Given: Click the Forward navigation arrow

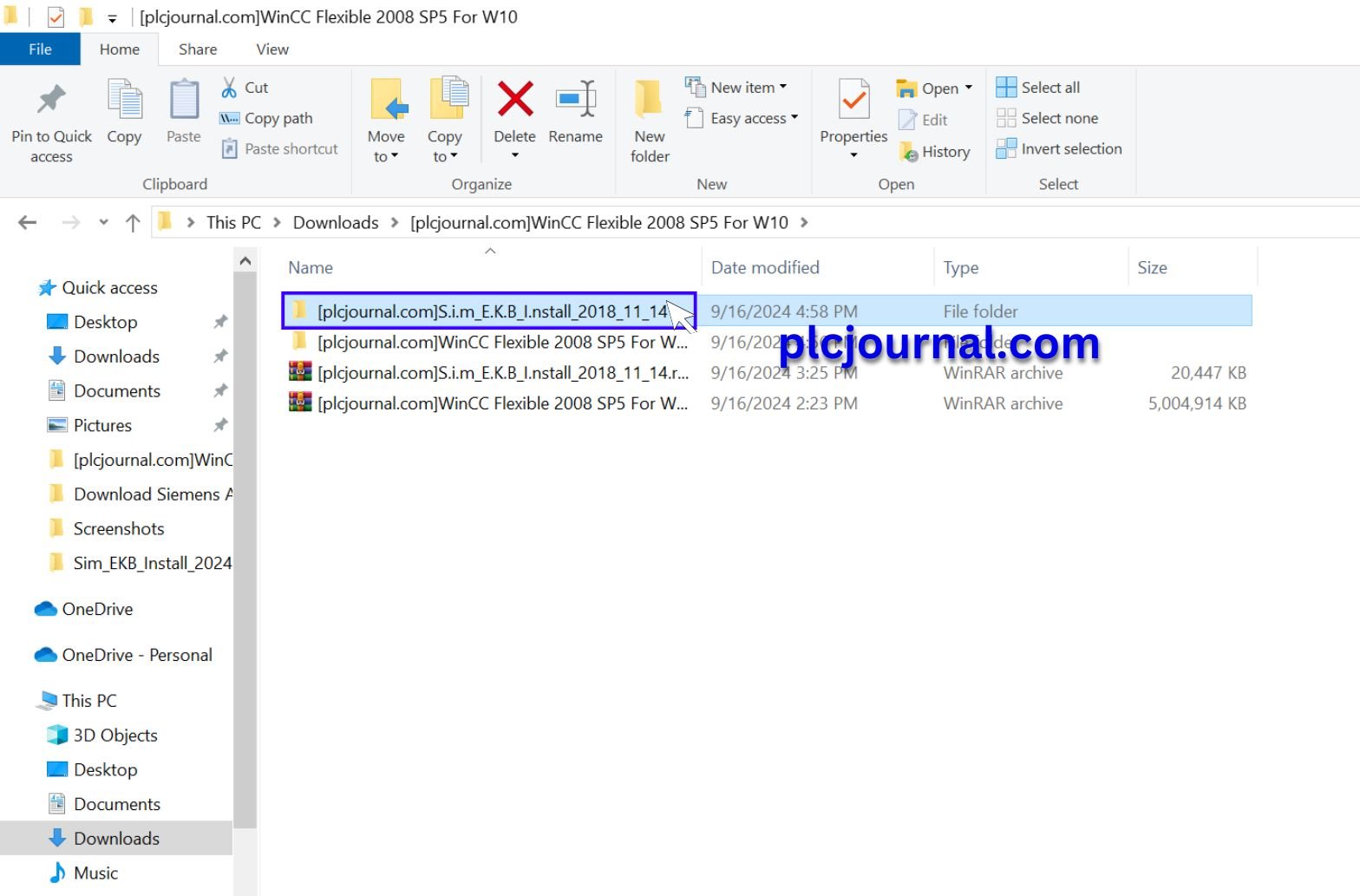Looking at the screenshot, I should pyautogui.click(x=70, y=223).
